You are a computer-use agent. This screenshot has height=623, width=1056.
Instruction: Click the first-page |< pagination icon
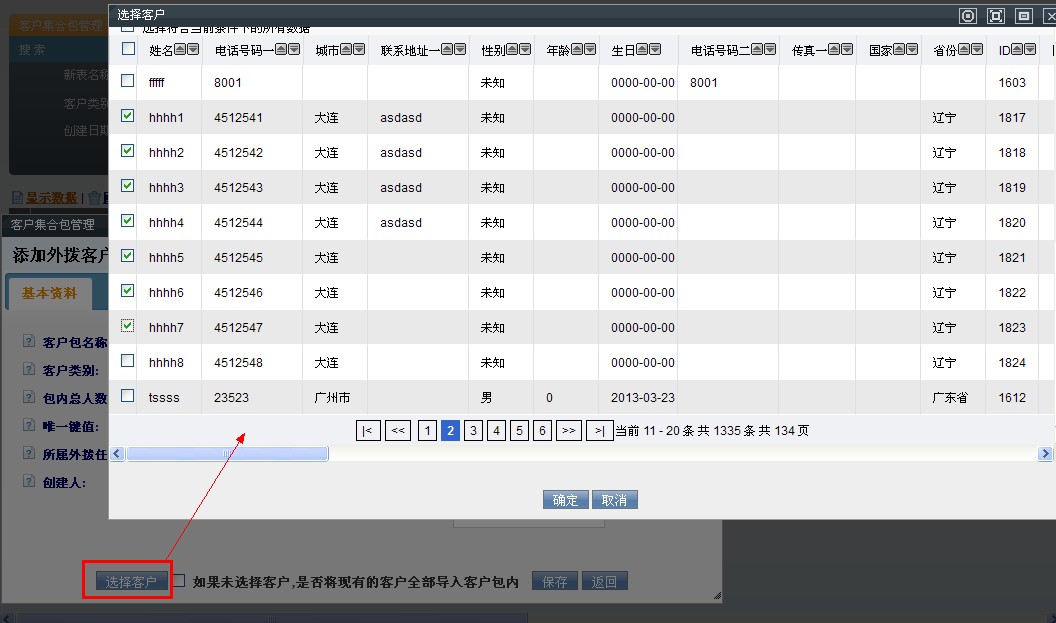point(368,430)
